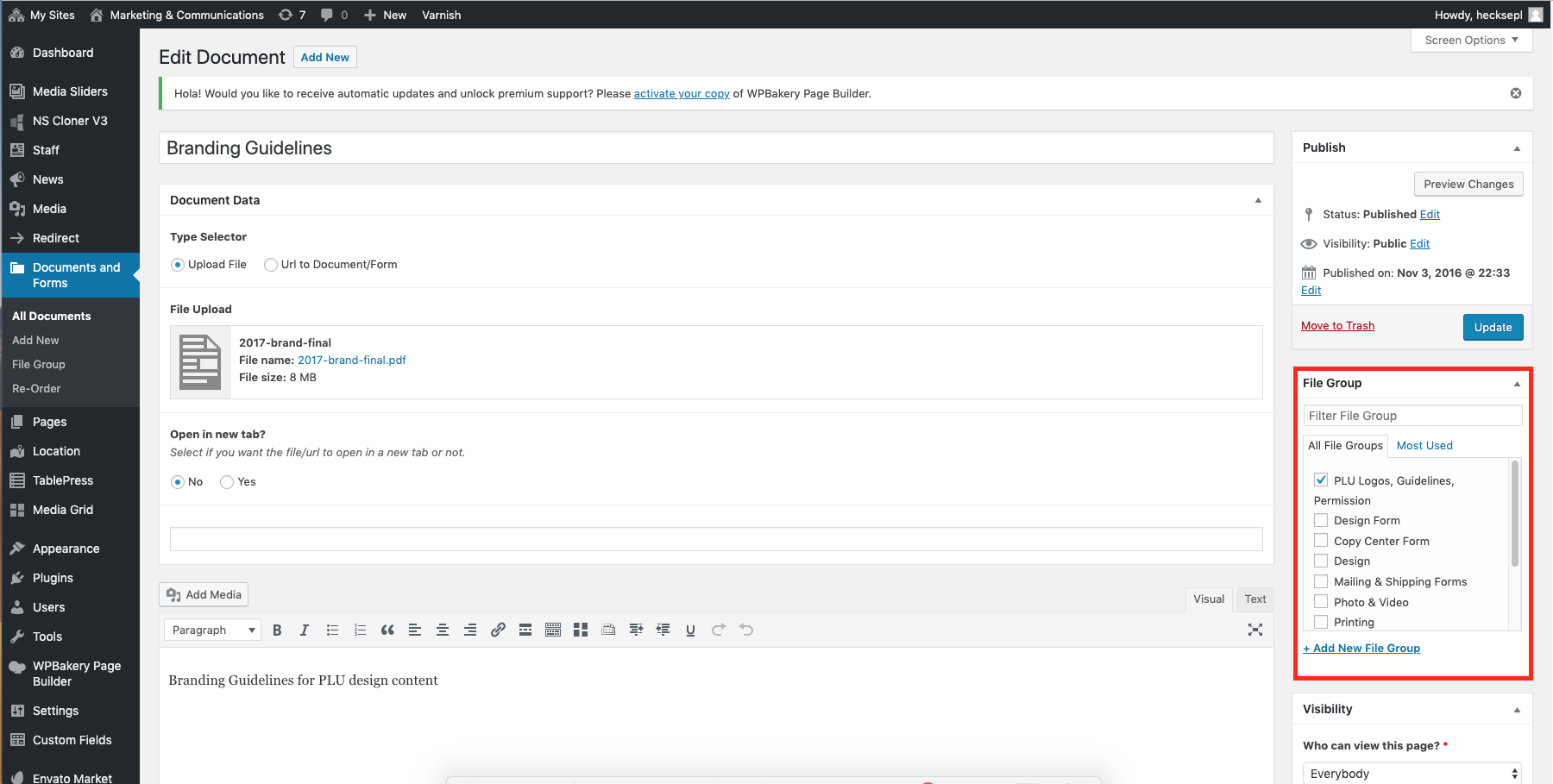This screenshot has height=784, width=1553.
Task: Switch editor to Visual tab
Action: pyautogui.click(x=1209, y=599)
